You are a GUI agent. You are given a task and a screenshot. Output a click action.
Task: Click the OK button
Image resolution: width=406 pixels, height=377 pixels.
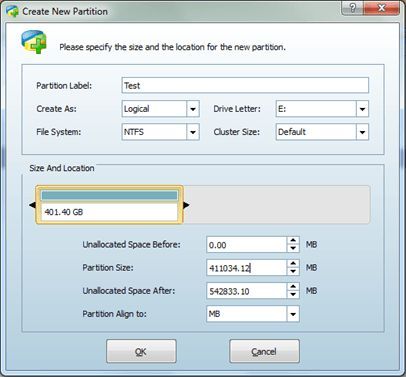pos(141,351)
